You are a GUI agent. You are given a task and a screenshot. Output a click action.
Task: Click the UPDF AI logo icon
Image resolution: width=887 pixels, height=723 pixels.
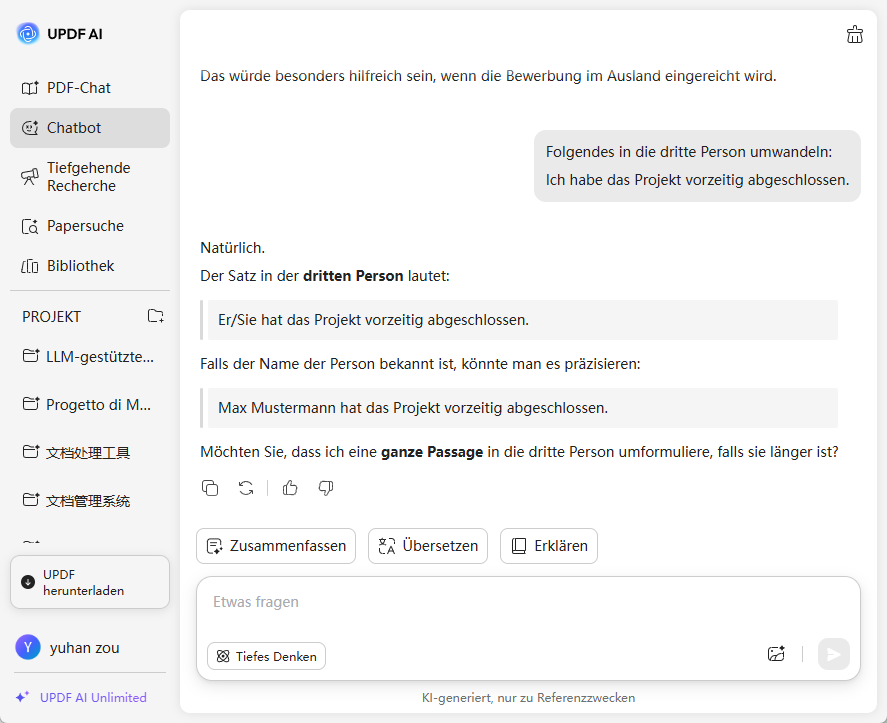28,34
